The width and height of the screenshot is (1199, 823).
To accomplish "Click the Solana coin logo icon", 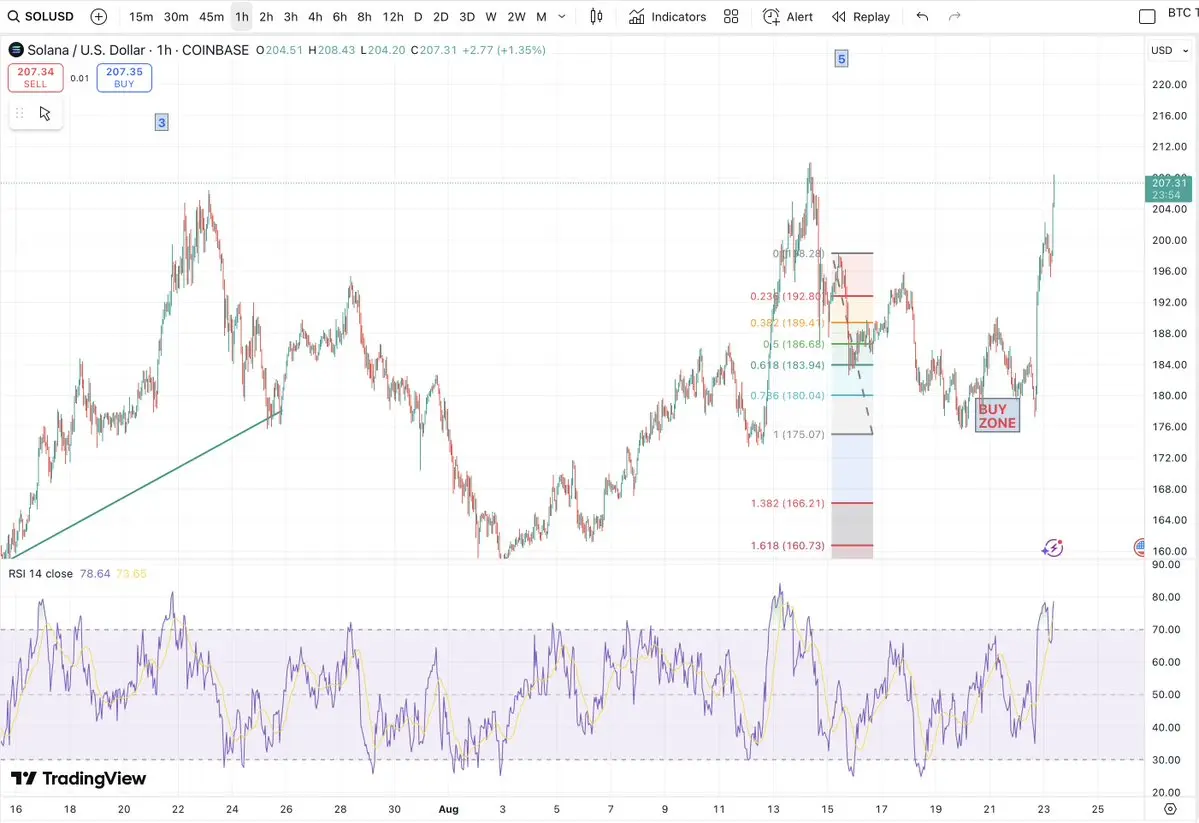I will click(15, 50).
